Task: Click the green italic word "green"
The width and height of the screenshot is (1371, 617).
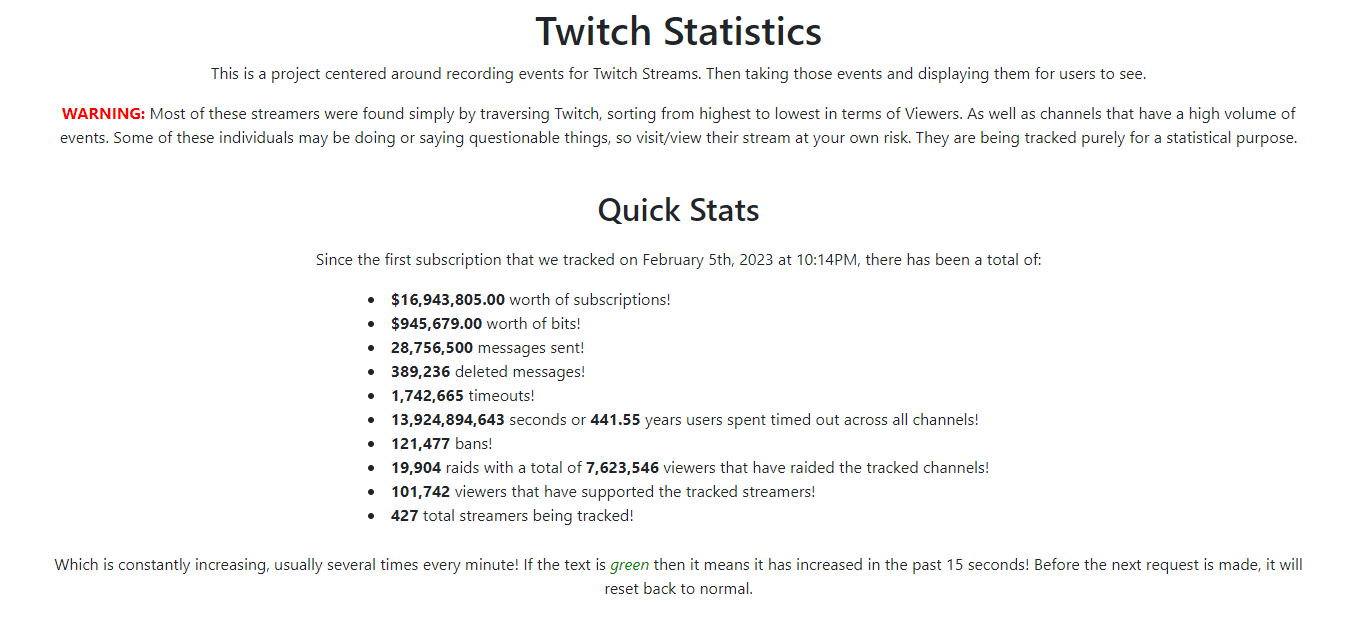Action: pos(629,565)
